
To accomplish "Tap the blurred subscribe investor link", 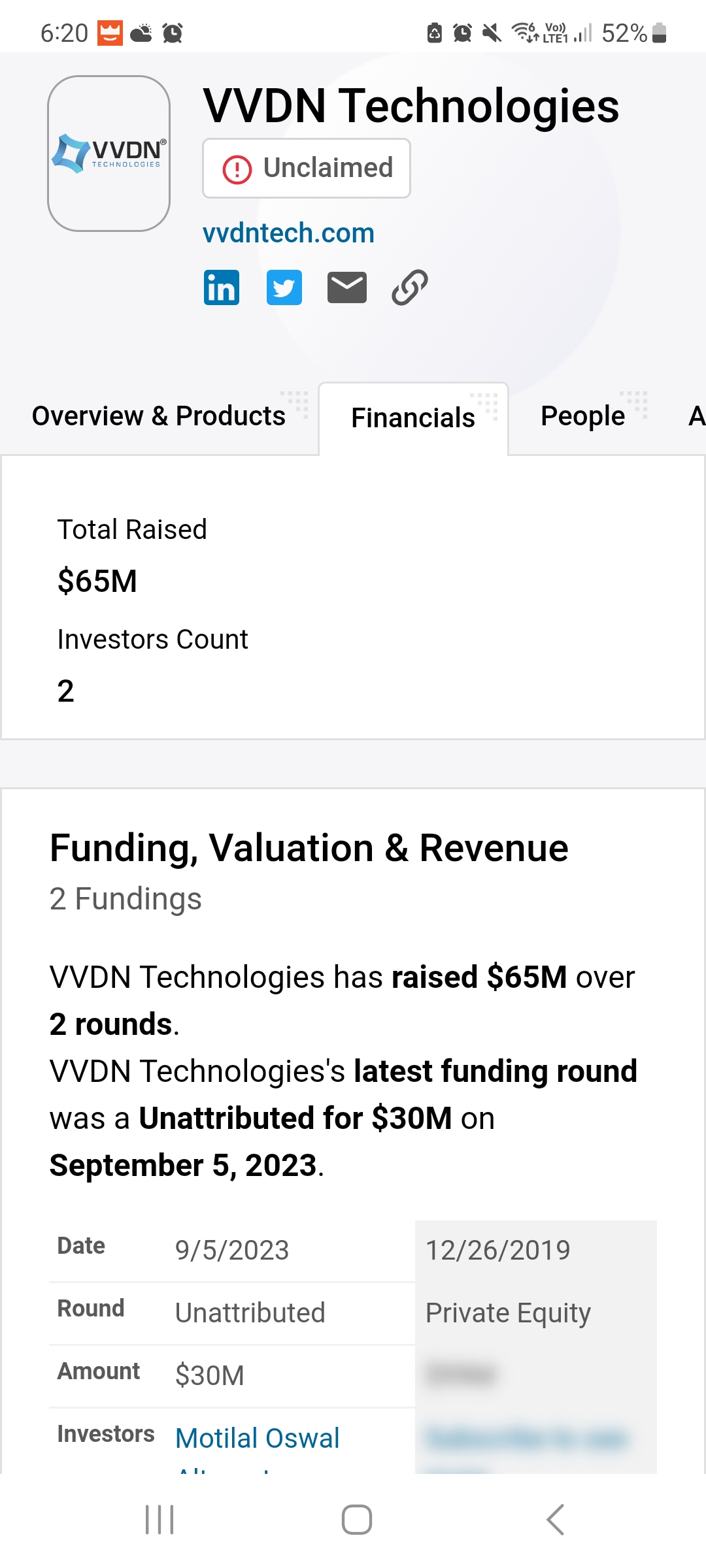I will (x=527, y=1438).
